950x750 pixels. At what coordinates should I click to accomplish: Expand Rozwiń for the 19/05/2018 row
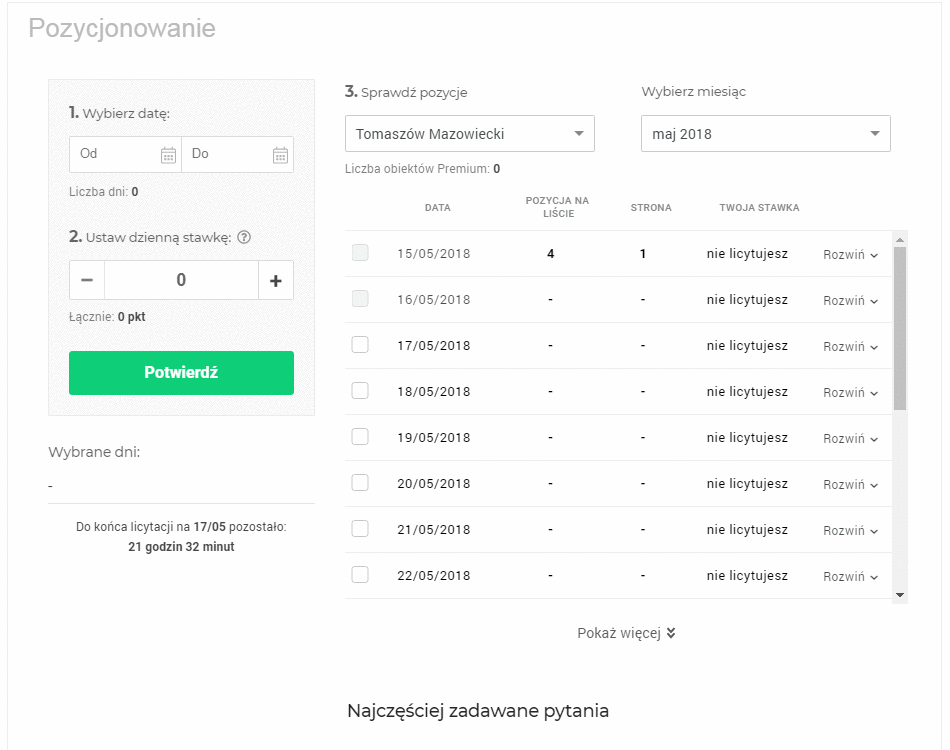(x=851, y=439)
